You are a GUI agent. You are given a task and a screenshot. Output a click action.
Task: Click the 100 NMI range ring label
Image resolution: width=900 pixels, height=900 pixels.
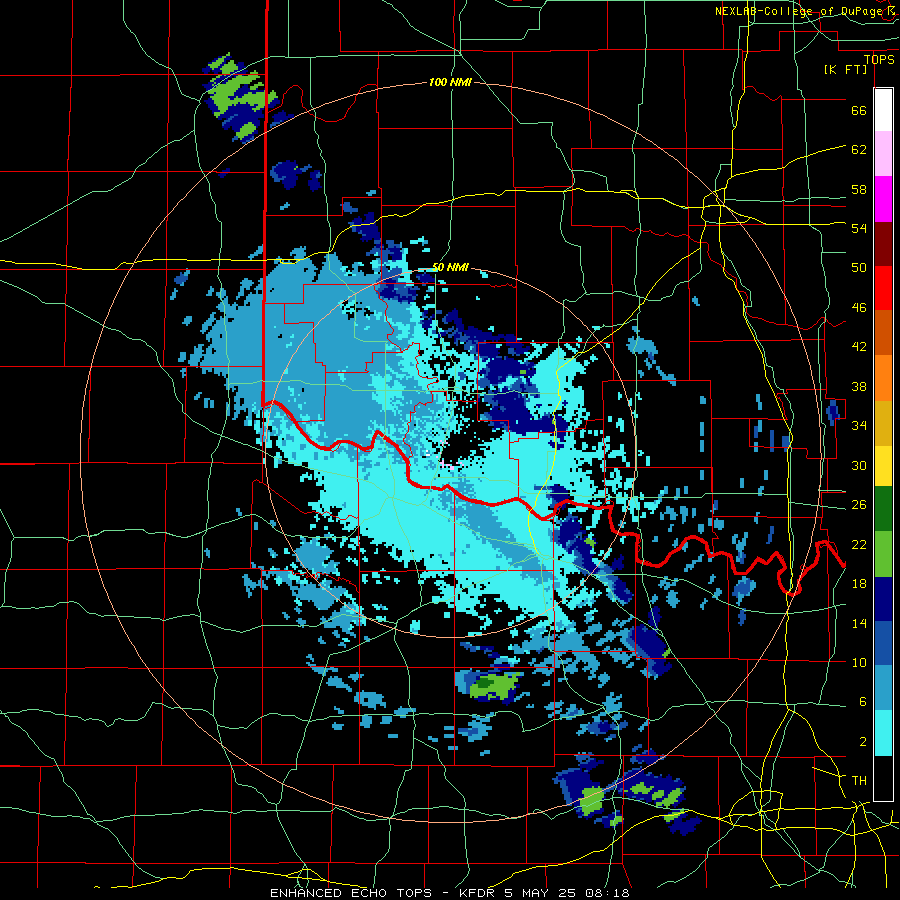click(450, 82)
